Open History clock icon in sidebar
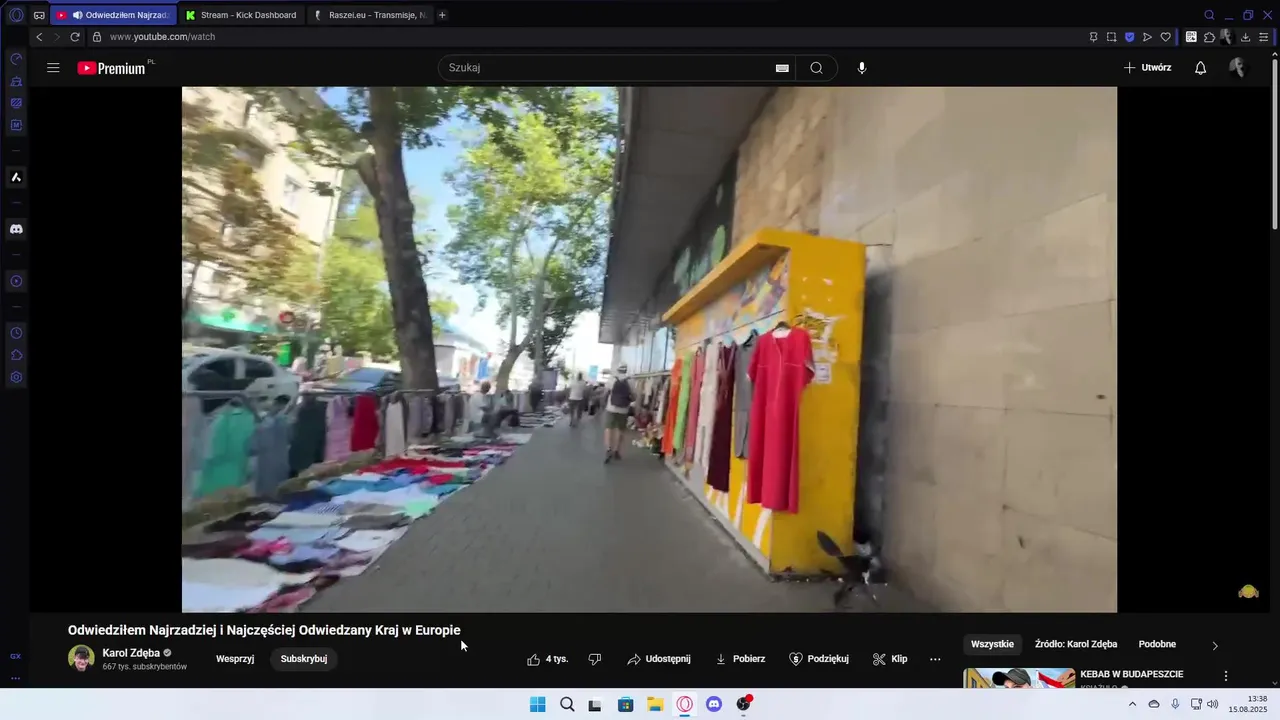Screen dimensions: 1280x720 [x=16, y=333]
